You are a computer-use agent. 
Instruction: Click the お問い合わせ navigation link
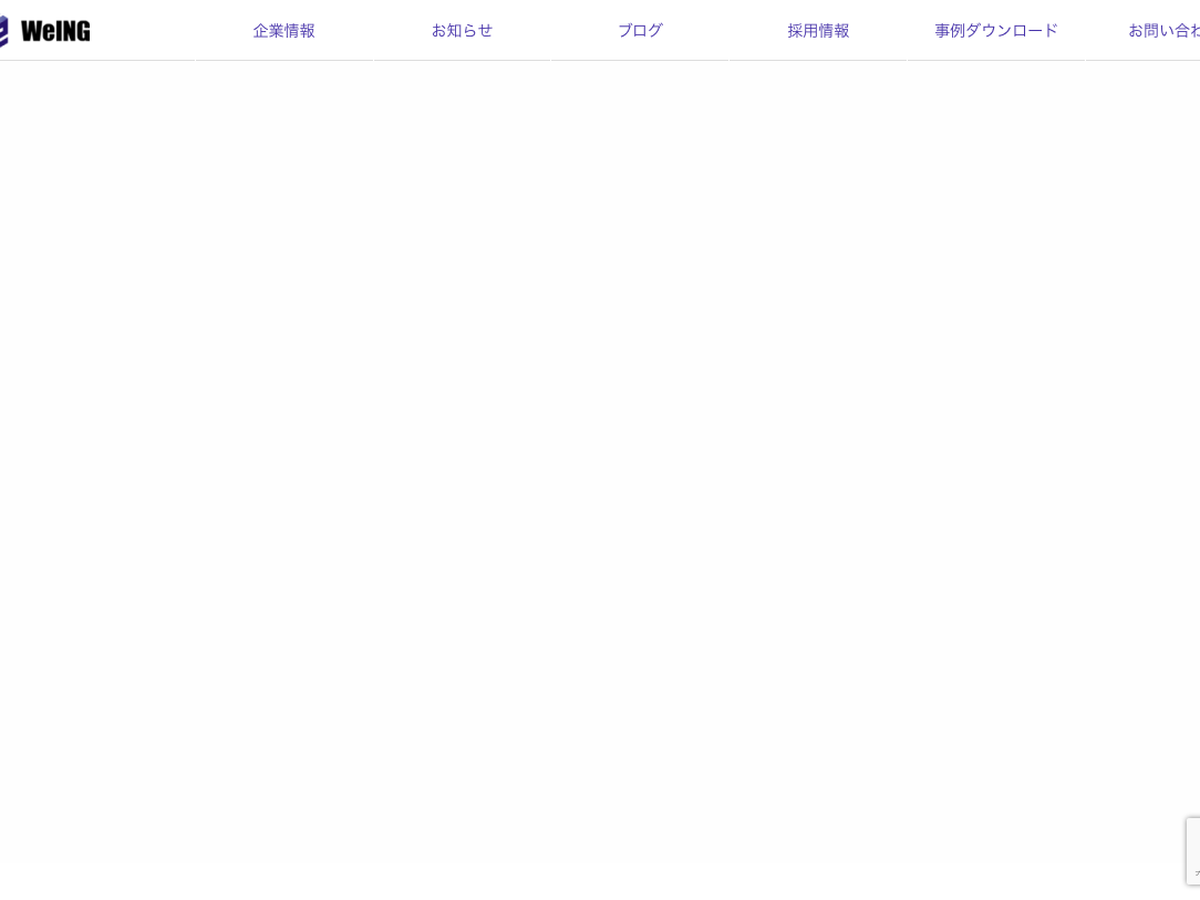pos(1164,30)
